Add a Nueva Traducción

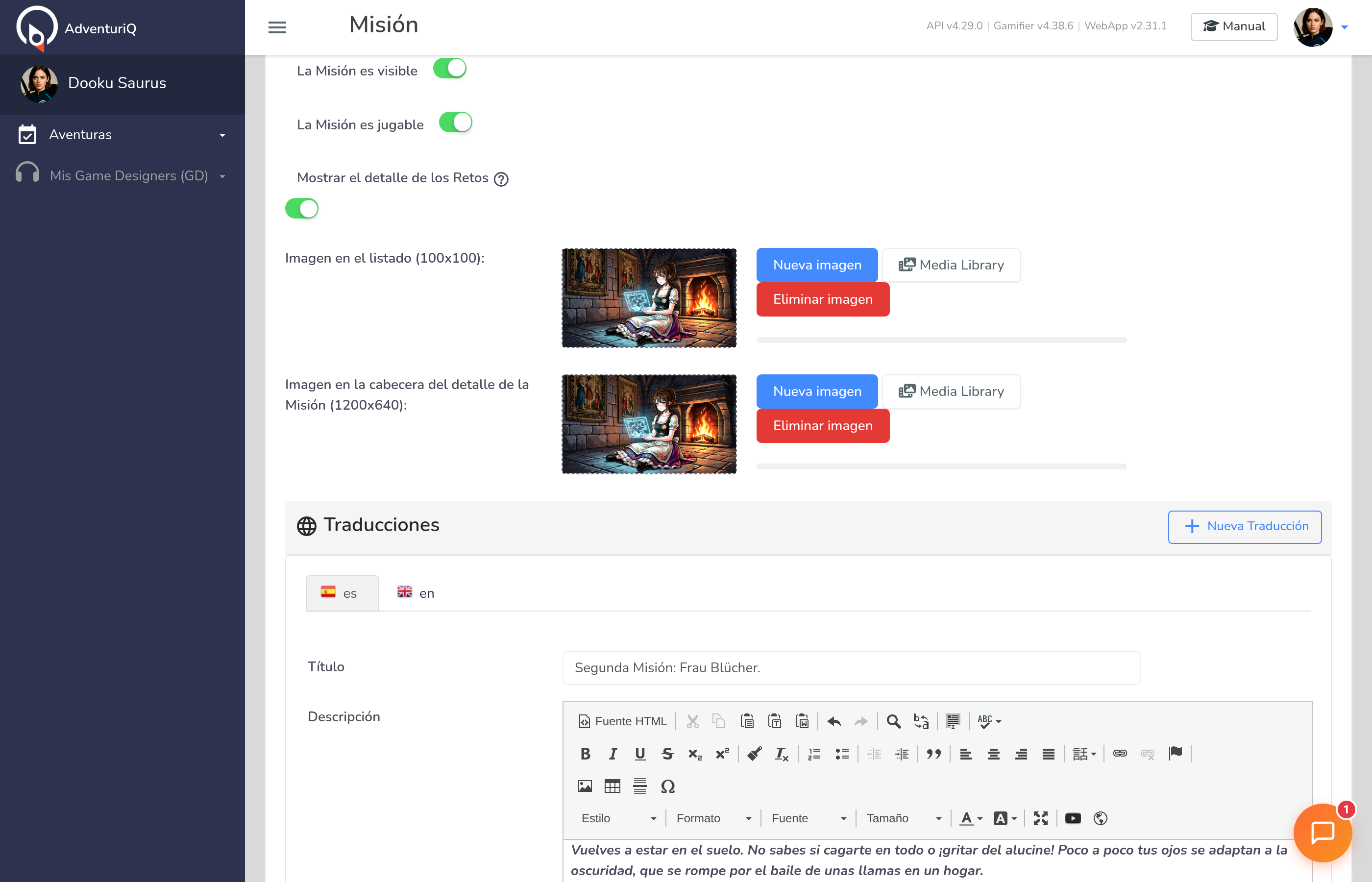(x=1245, y=527)
